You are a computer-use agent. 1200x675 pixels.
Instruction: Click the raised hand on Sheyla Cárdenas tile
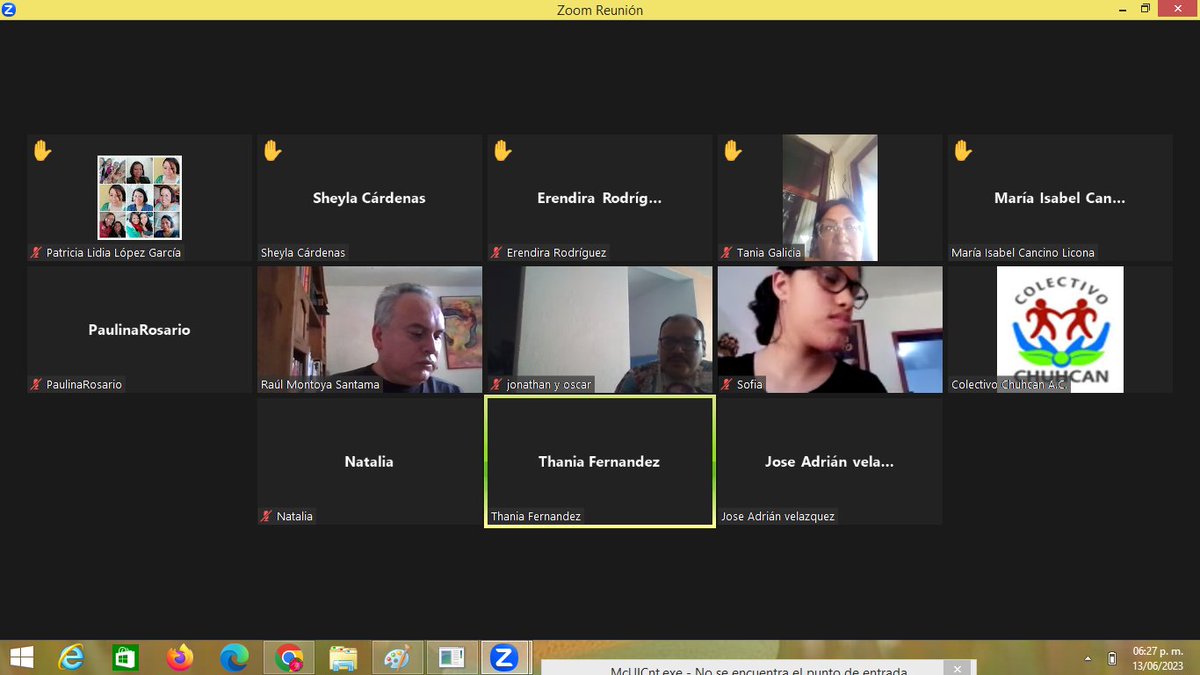coord(272,150)
